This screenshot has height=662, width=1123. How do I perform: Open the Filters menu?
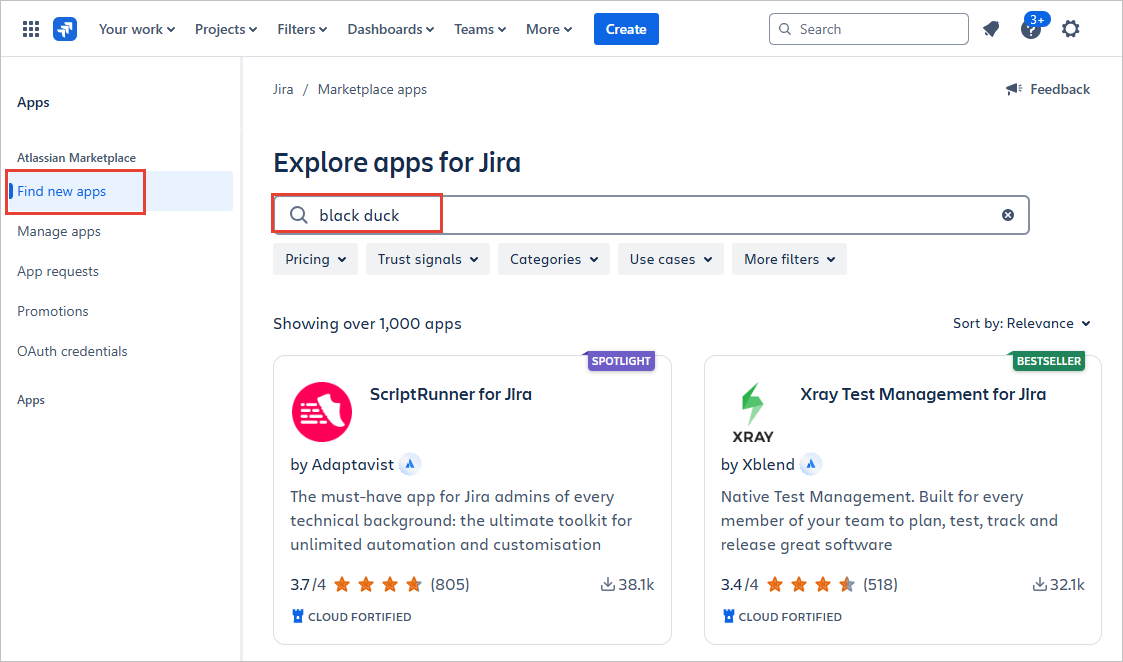point(302,29)
